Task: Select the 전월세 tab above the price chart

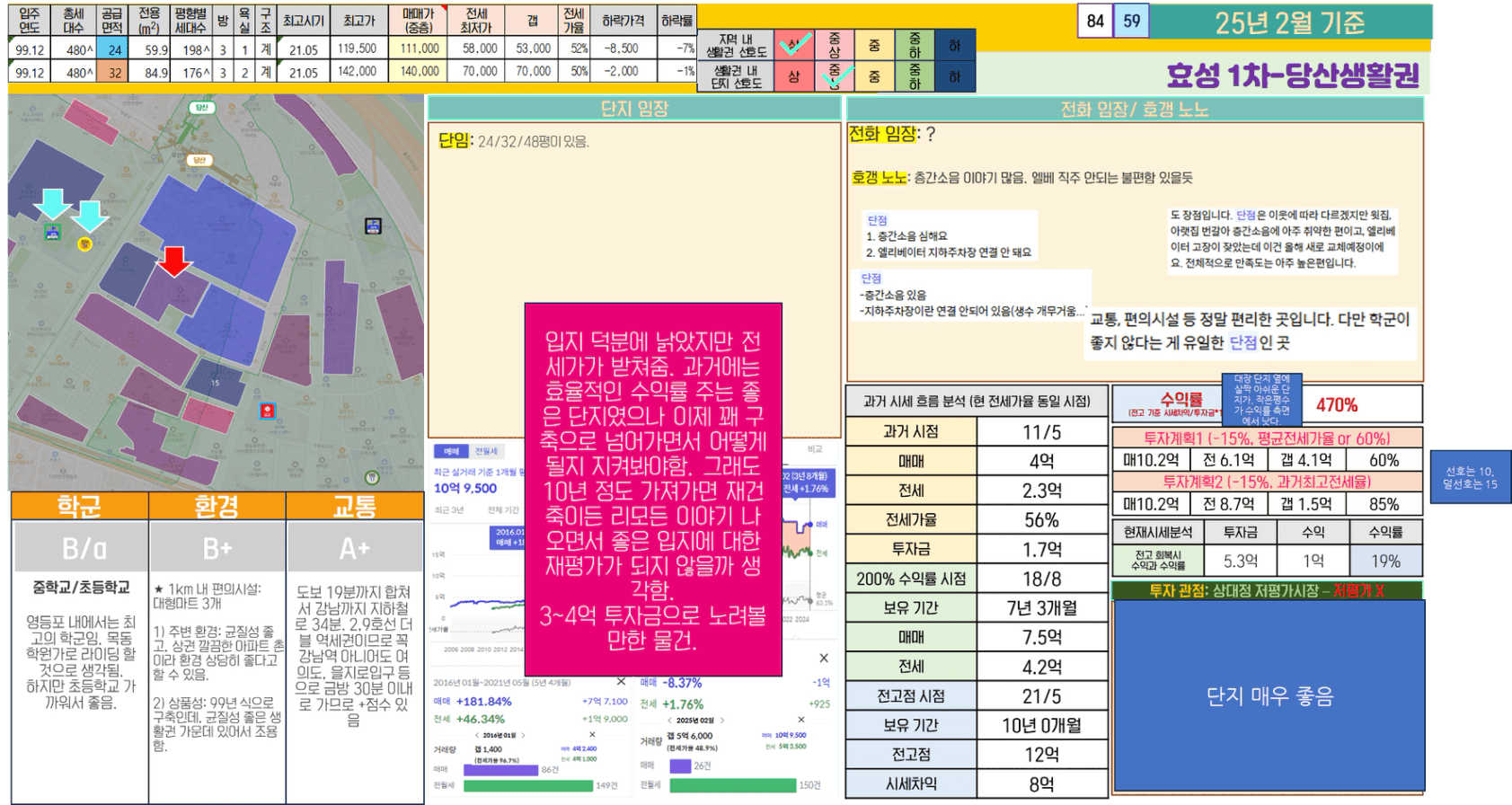Action: [486, 451]
